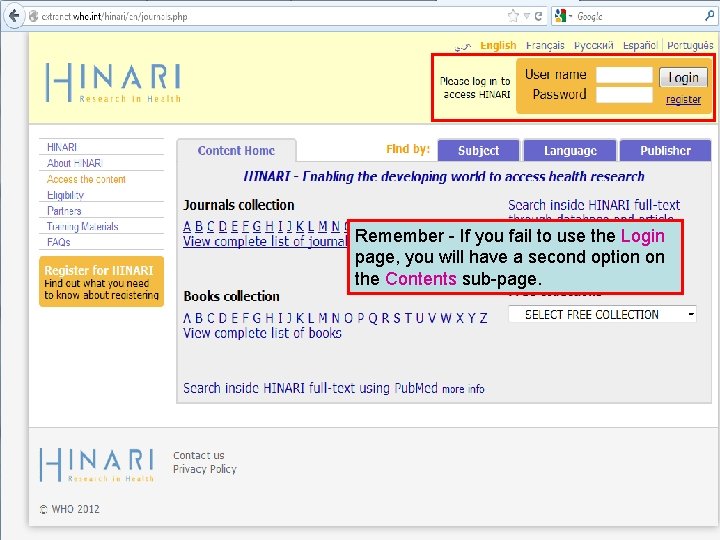
Task: Click books letter S link
Action: tap(396, 318)
